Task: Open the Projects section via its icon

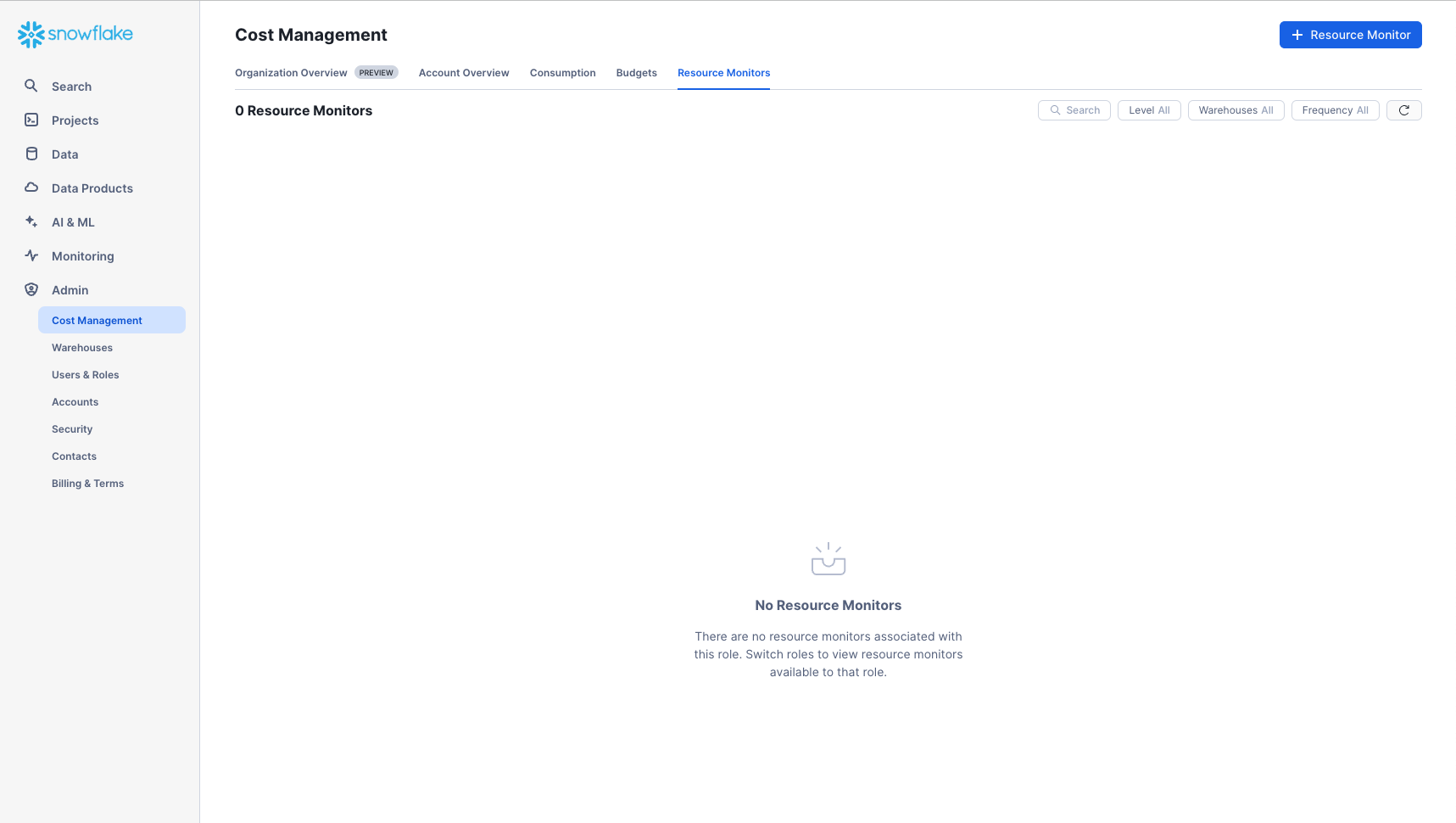Action: [31, 120]
